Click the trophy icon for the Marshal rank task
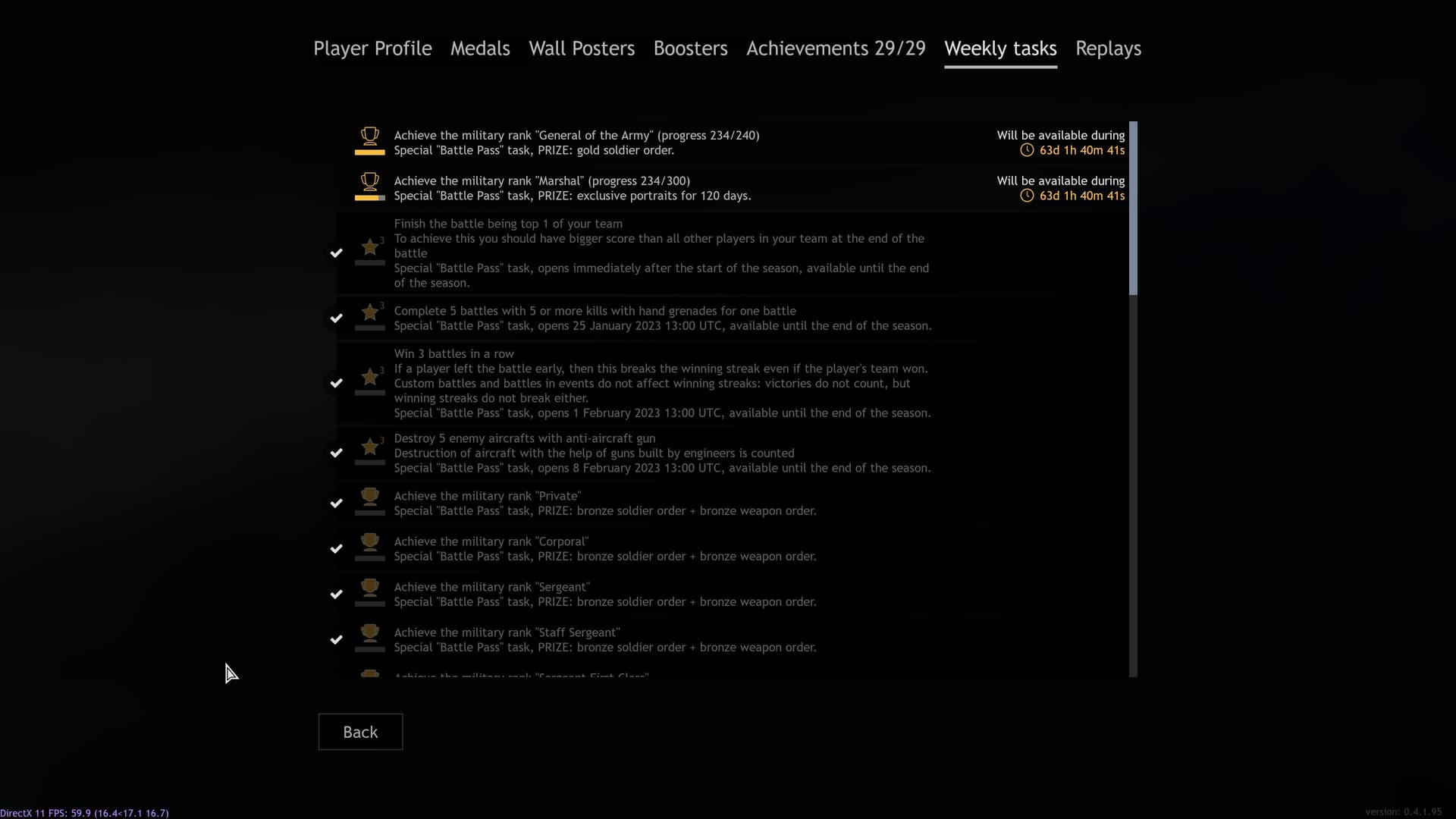The image size is (1456, 819). 369,181
